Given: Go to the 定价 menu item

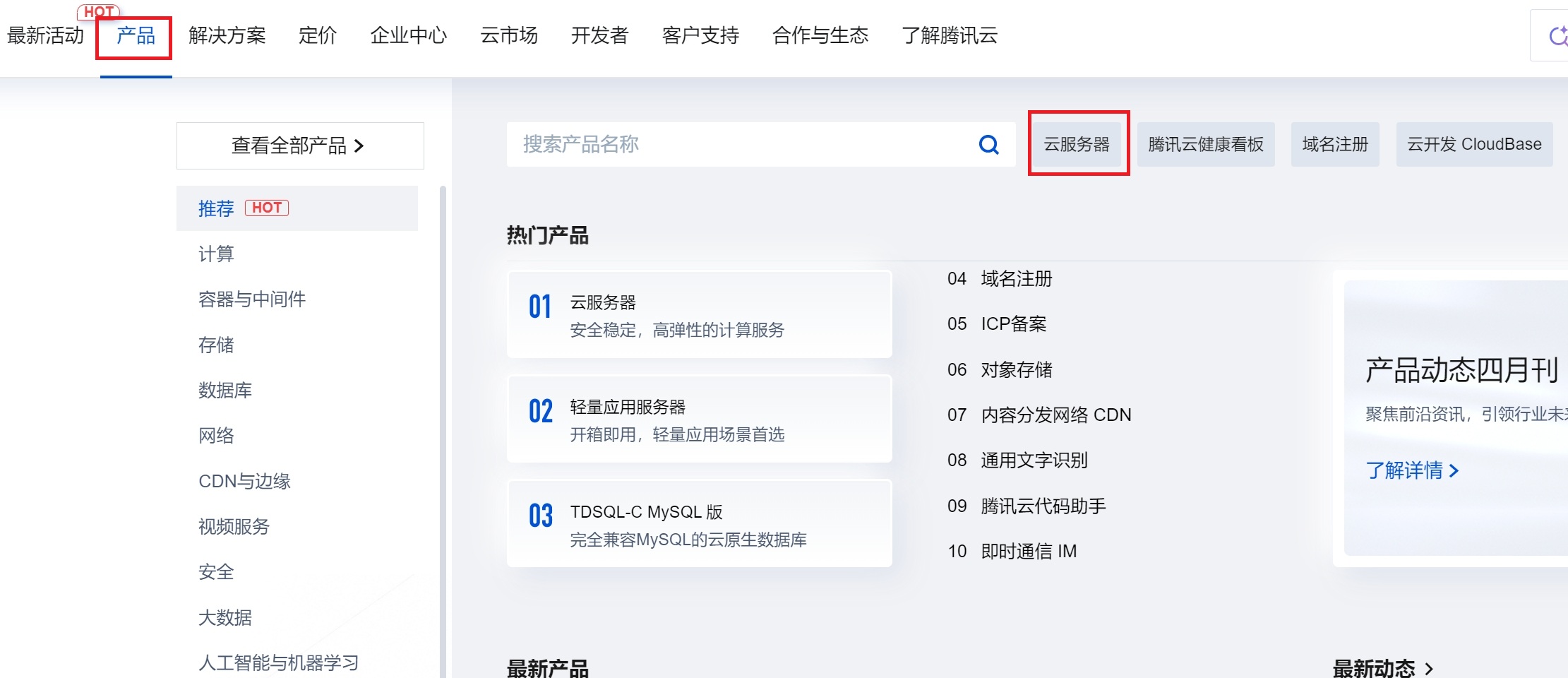Looking at the screenshot, I should click(x=318, y=35).
